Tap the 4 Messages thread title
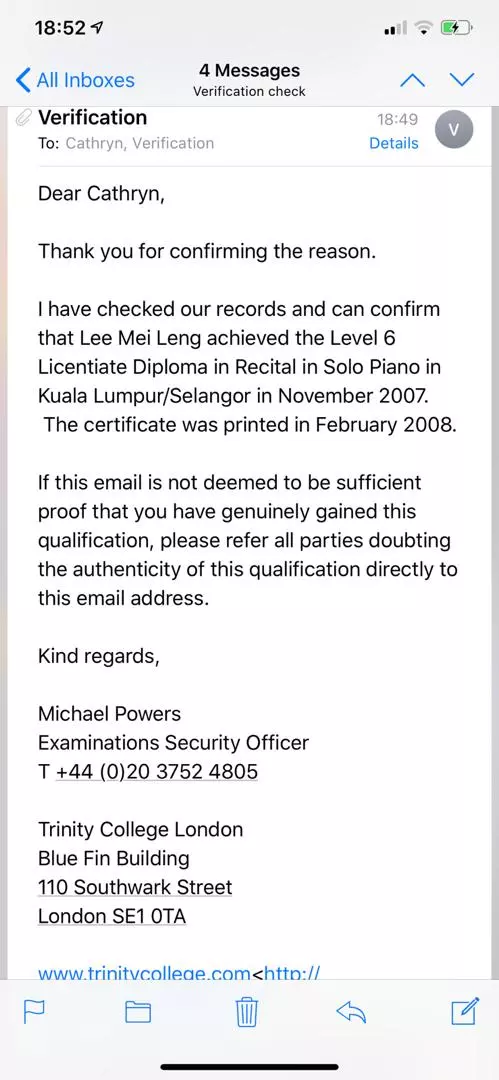The width and height of the screenshot is (499, 1080). [x=250, y=70]
